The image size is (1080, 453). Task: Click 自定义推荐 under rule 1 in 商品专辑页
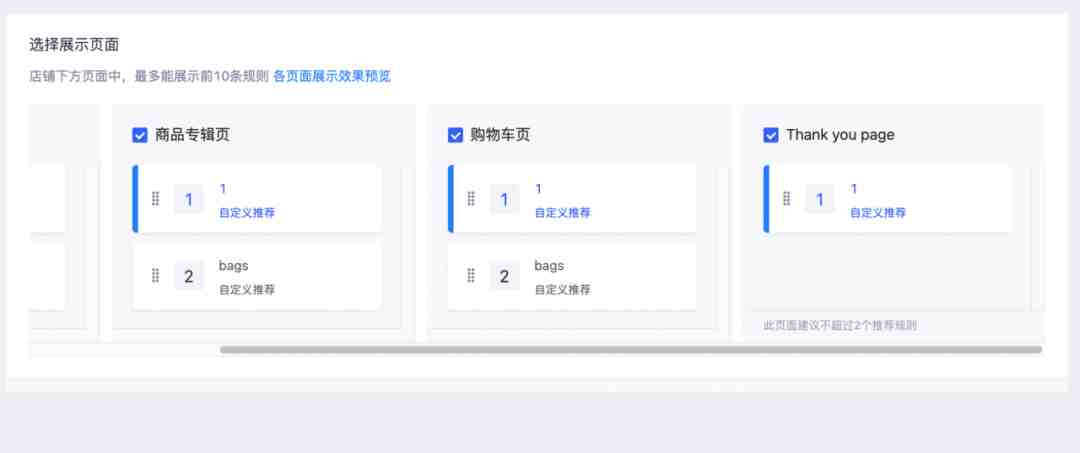point(247,213)
